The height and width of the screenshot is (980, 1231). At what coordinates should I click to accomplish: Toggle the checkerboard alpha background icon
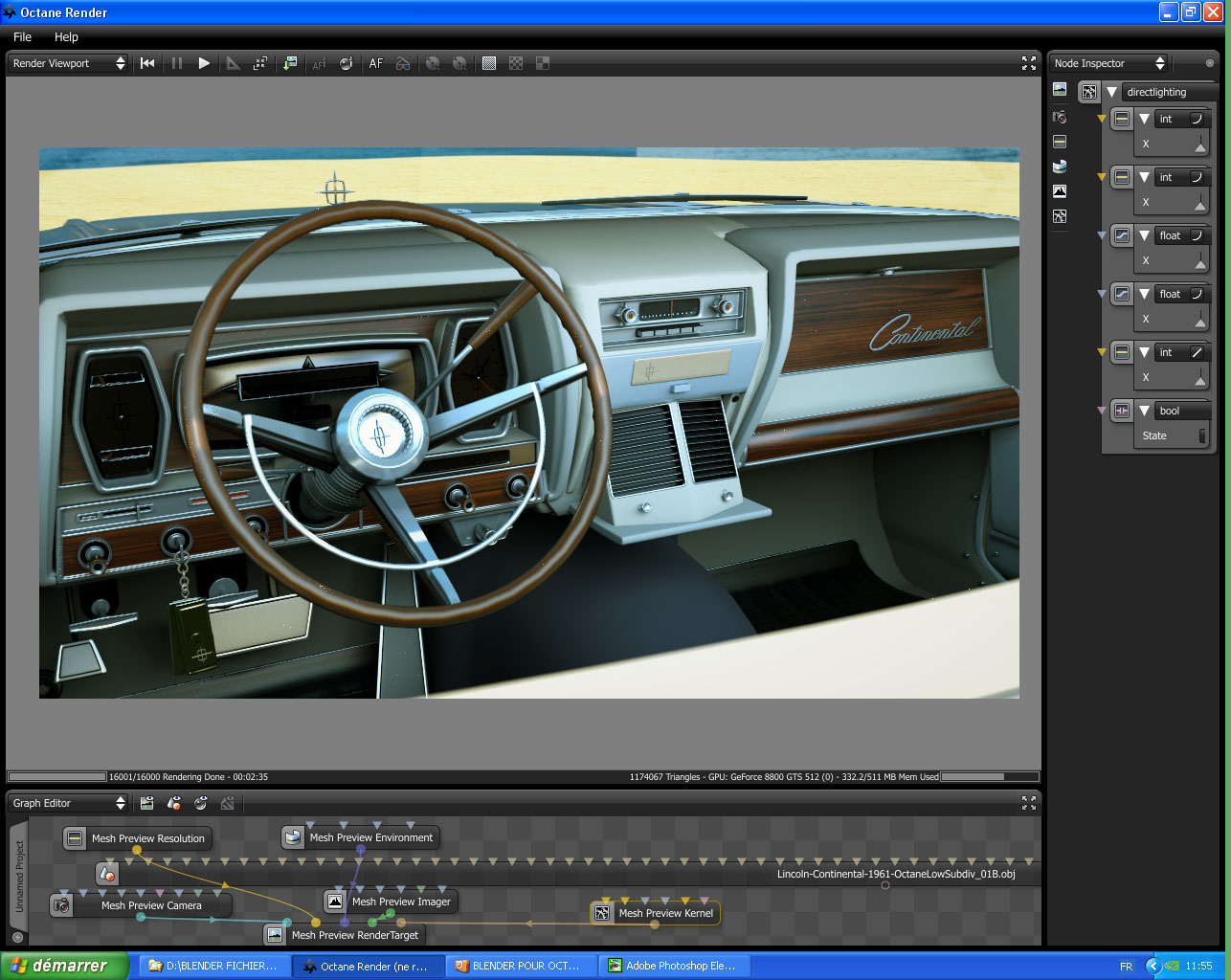[516, 63]
